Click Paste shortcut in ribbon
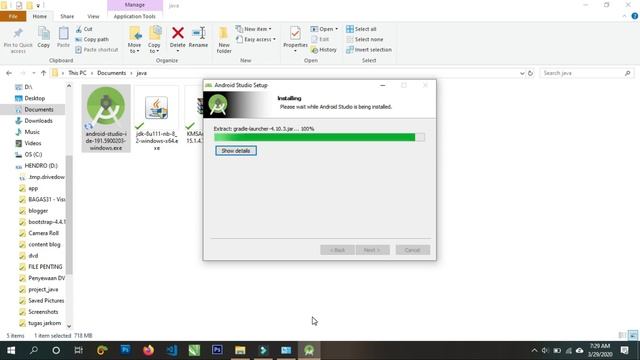640x360 pixels. 96,50
